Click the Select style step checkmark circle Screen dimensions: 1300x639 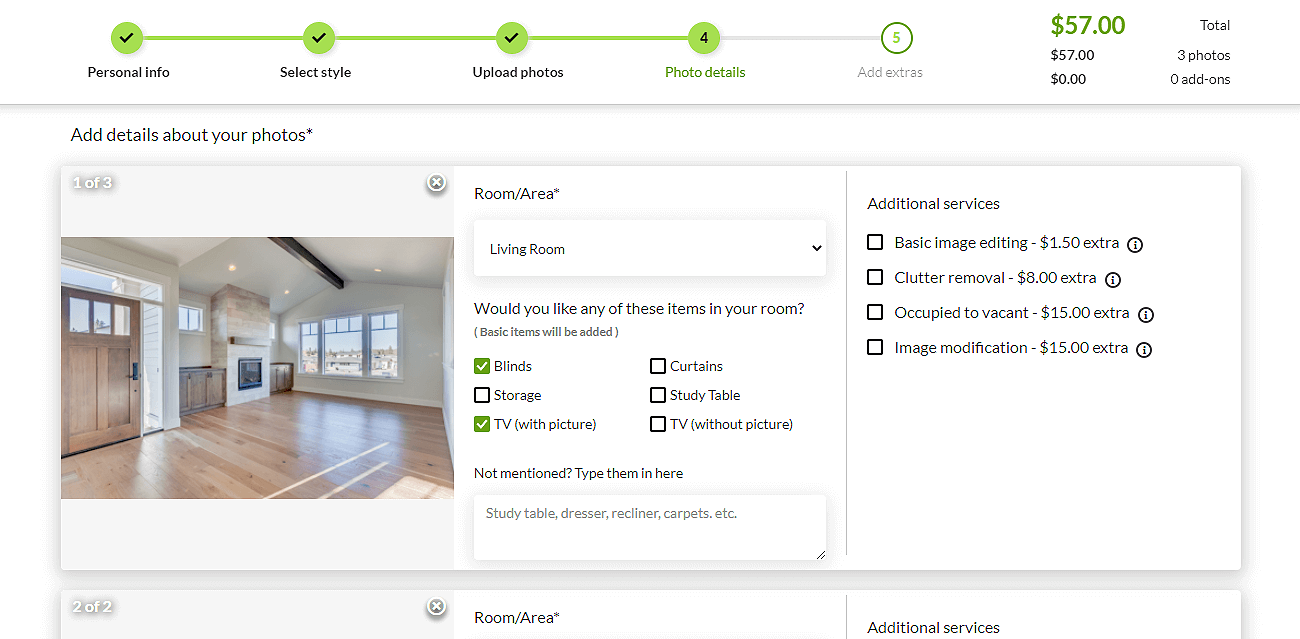coord(319,38)
